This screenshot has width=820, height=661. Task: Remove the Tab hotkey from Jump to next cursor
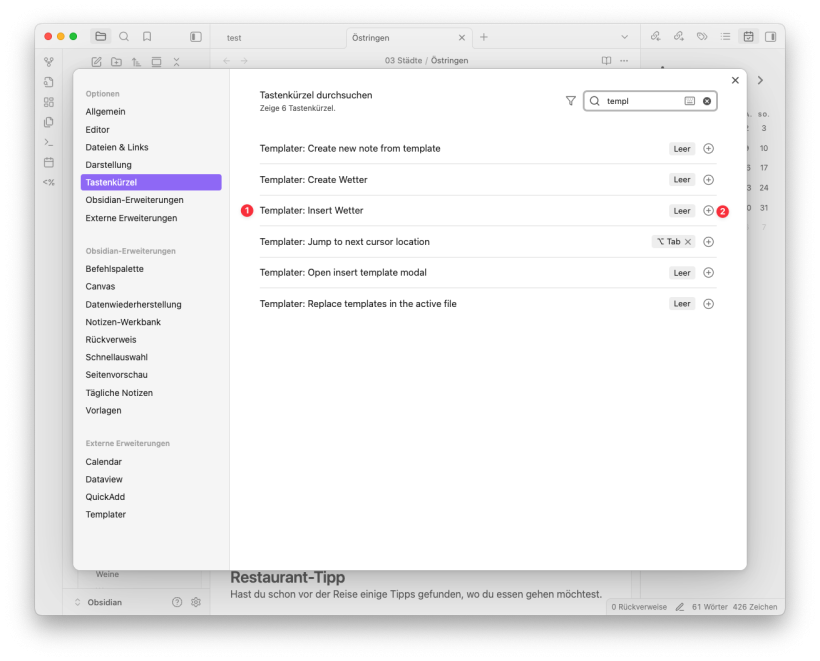point(688,242)
